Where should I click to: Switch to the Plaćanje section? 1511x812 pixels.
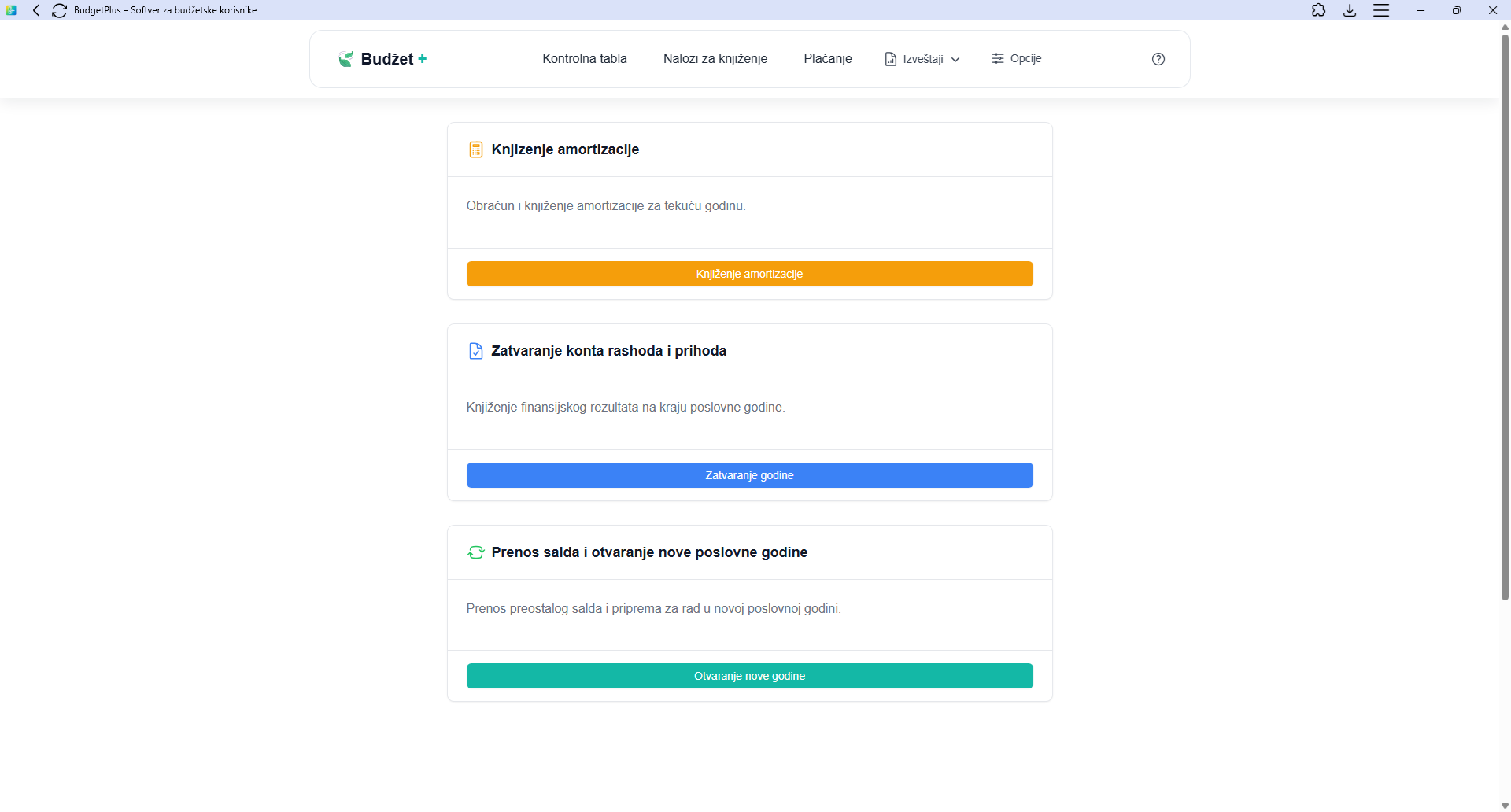827,59
